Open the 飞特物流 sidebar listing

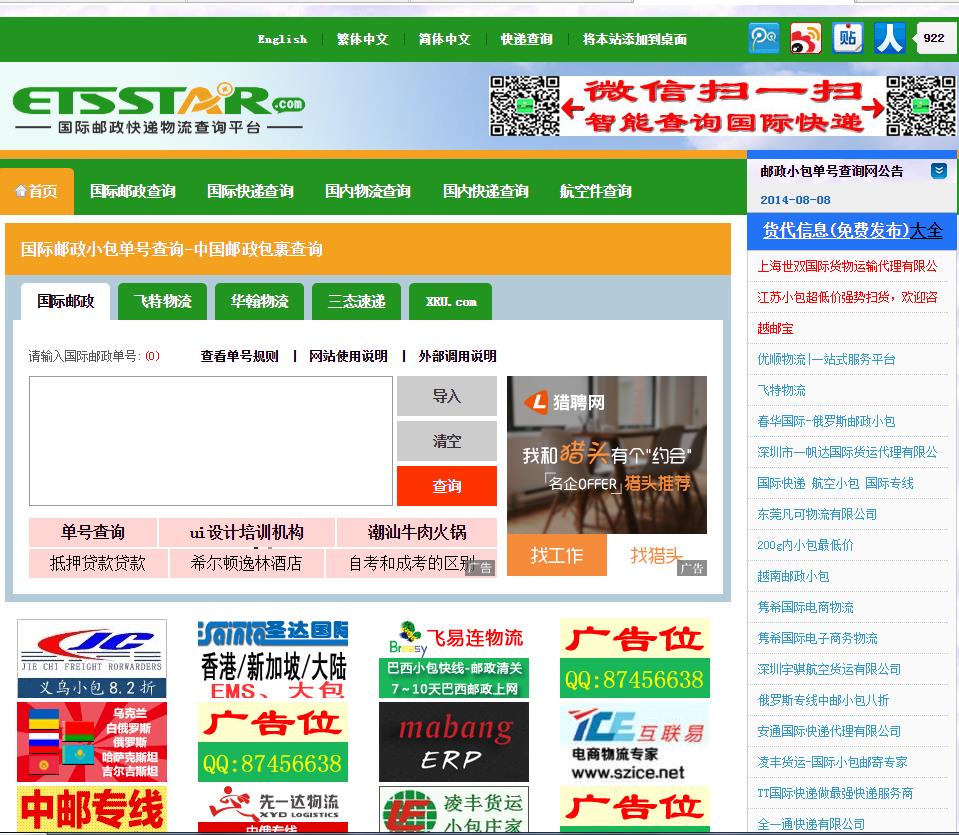(x=781, y=390)
